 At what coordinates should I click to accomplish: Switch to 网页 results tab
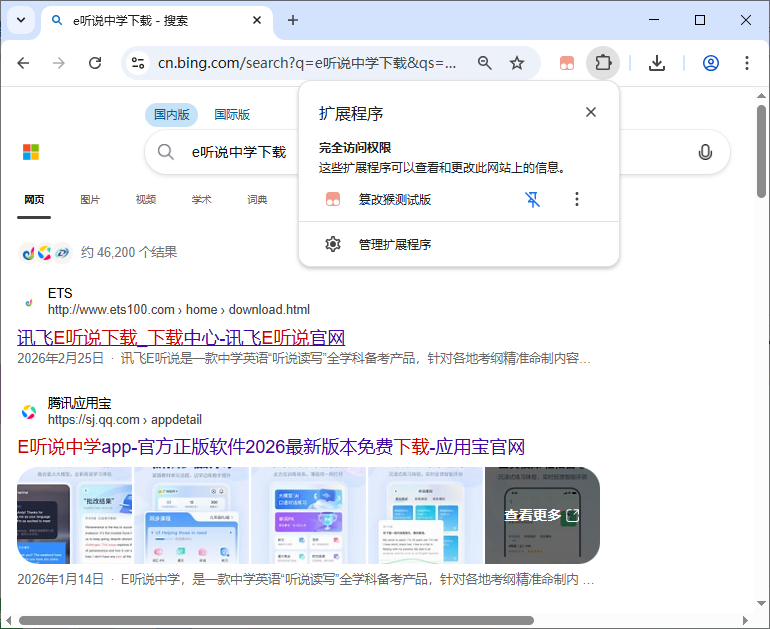(x=34, y=199)
